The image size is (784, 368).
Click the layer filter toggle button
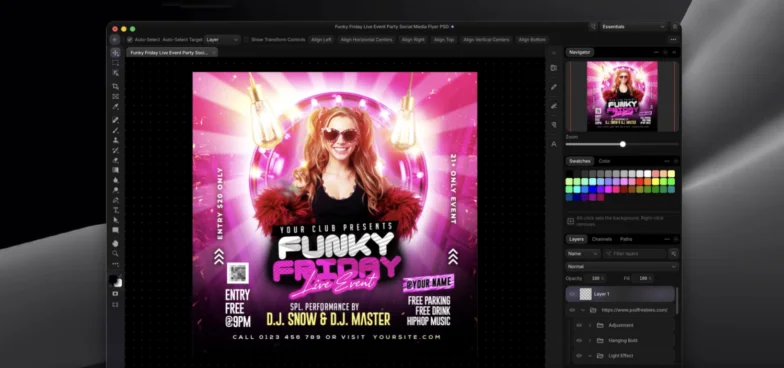674,254
